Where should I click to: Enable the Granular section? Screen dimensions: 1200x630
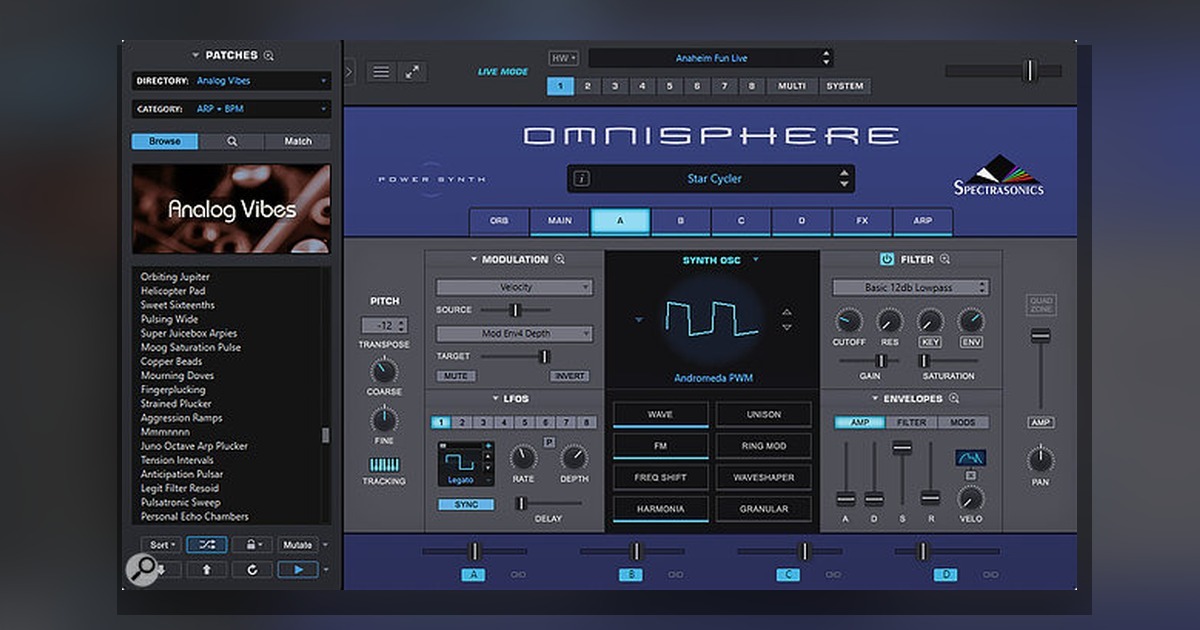764,509
